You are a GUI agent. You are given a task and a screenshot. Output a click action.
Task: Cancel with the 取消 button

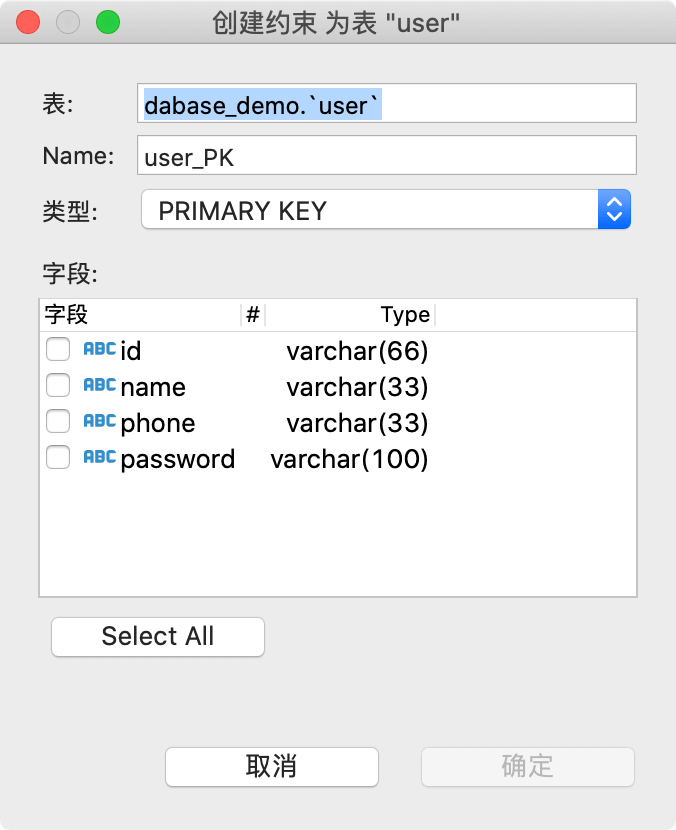point(271,767)
